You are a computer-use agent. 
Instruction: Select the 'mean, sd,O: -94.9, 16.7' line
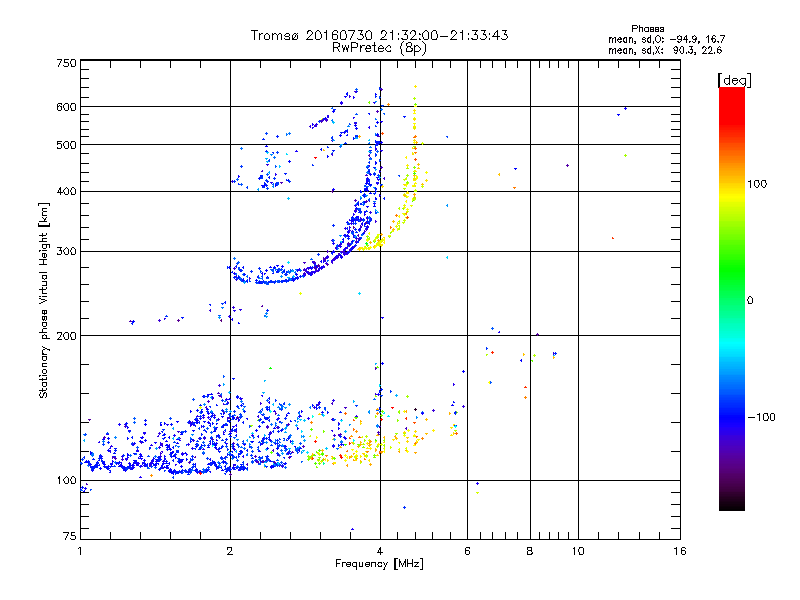pyautogui.click(x=666, y=39)
